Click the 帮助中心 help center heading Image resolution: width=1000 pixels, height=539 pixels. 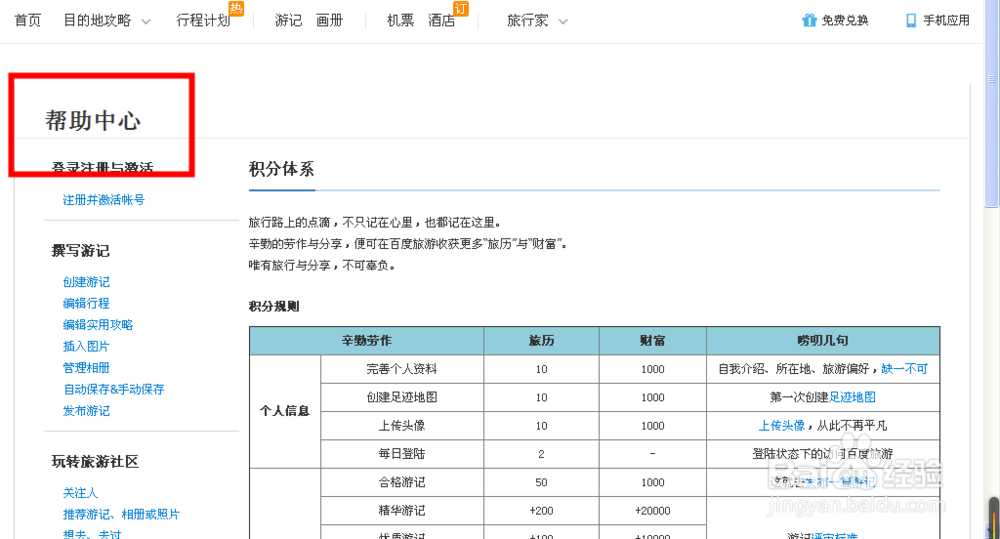[x=93, y=121]
